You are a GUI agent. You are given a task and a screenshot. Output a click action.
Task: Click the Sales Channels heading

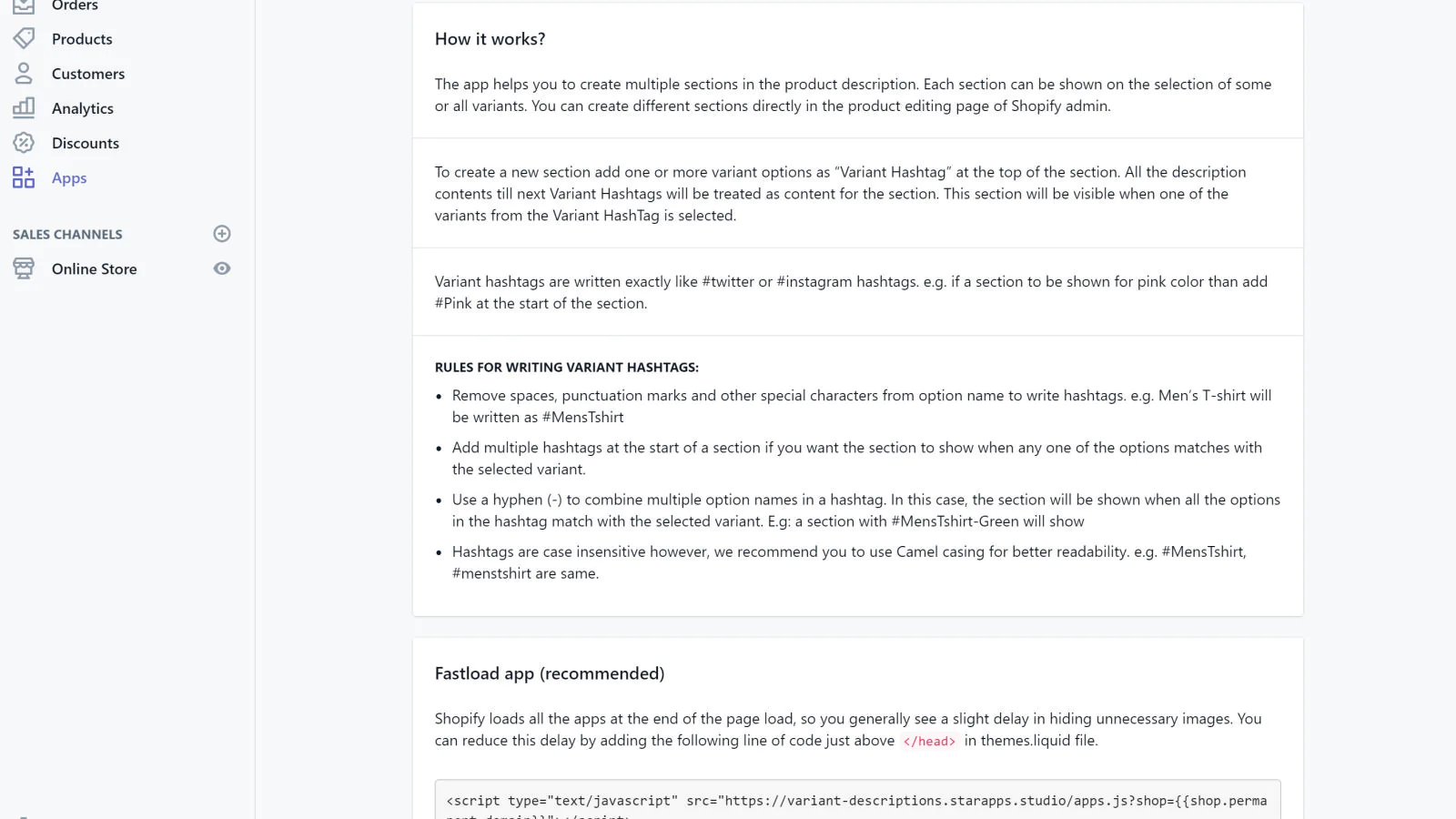67,235
